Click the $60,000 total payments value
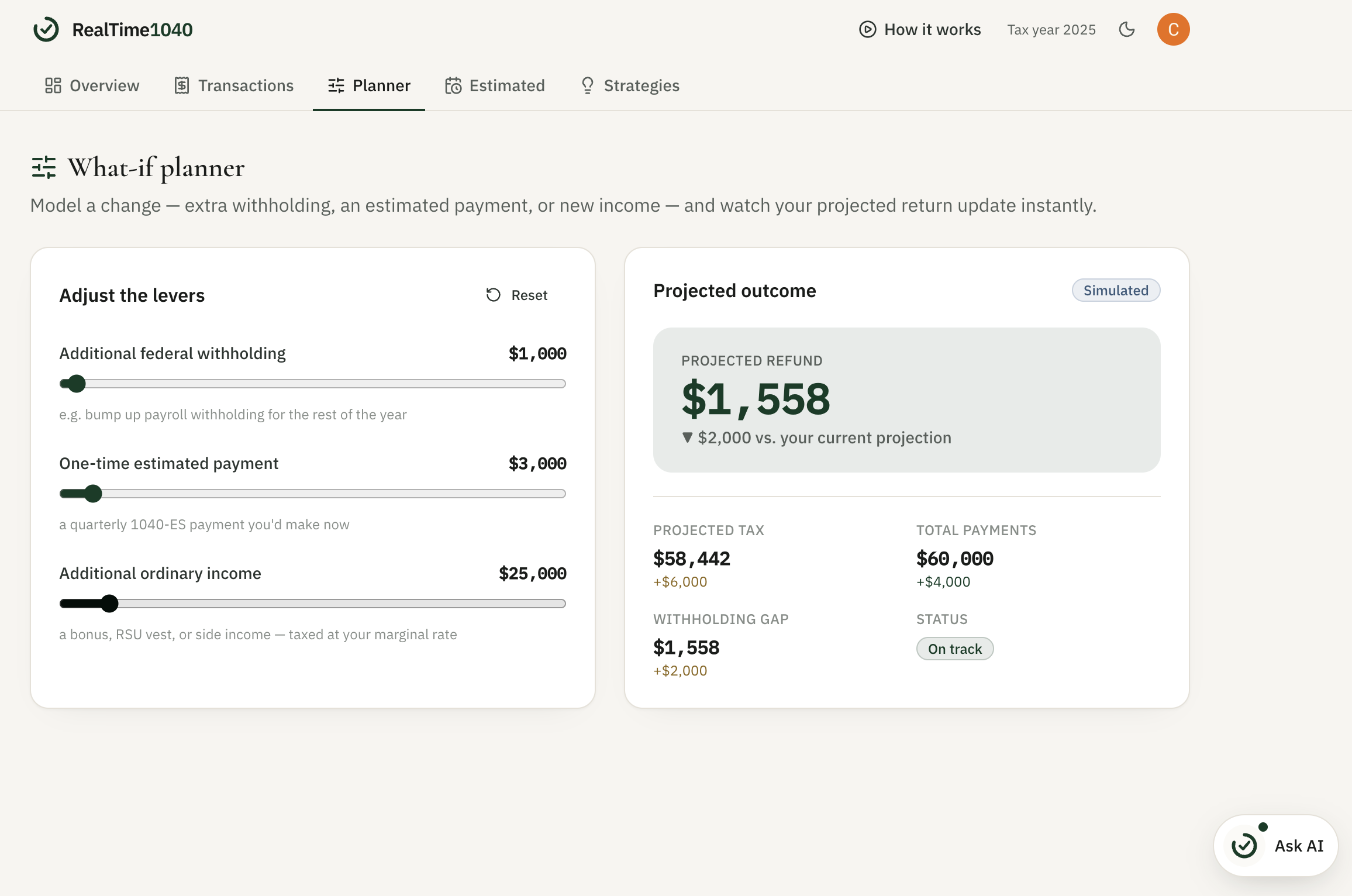The width and height of the screenshot is (1352, 896). click(955, 559)
